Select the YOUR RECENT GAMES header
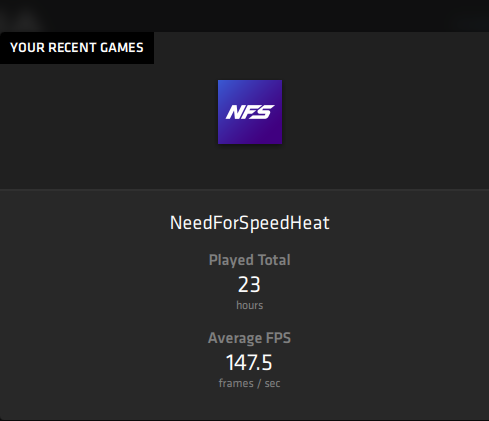489x421 pixels. click(77, 48)
